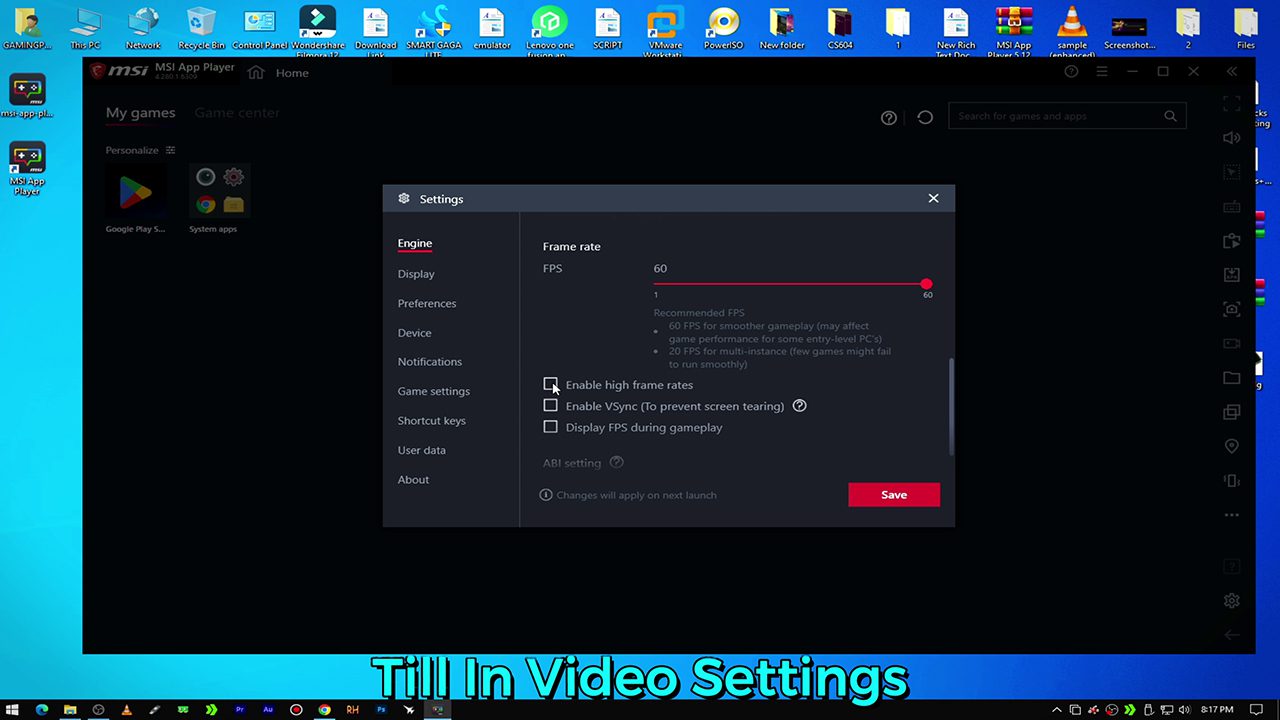Click the volume icon in side toolbar
Screen dimensions: 1280x720
[x=1232, y=138]
